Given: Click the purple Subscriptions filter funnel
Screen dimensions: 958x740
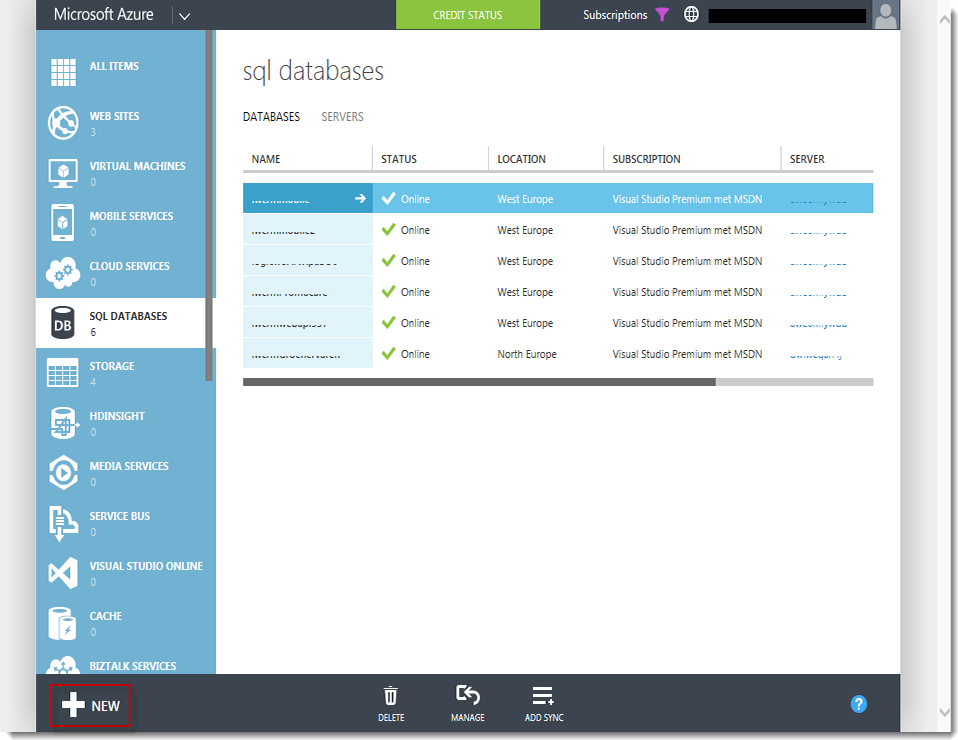Looking at the screenshot, I should point(662,15).
